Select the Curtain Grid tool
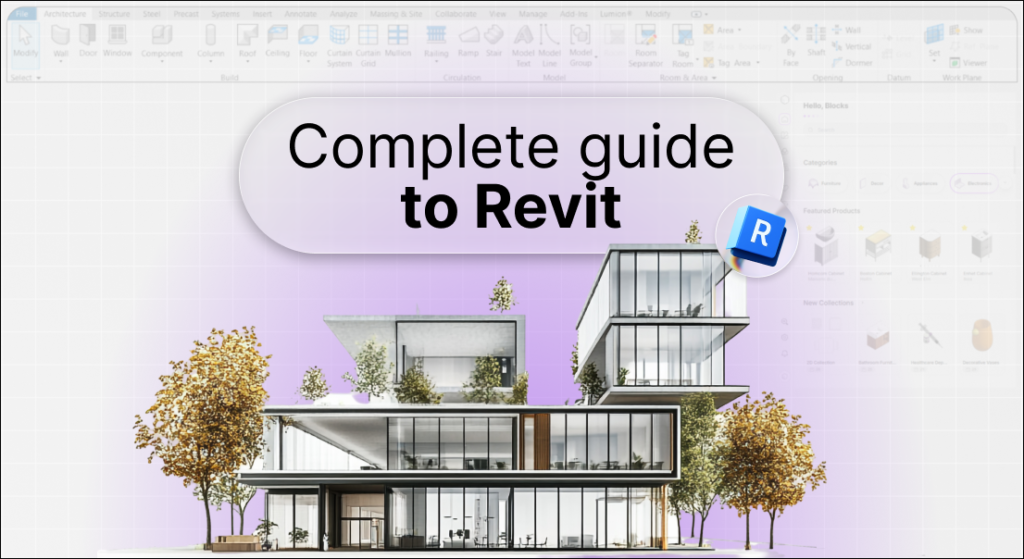1024x559 pixels. (x=368, y=46)
